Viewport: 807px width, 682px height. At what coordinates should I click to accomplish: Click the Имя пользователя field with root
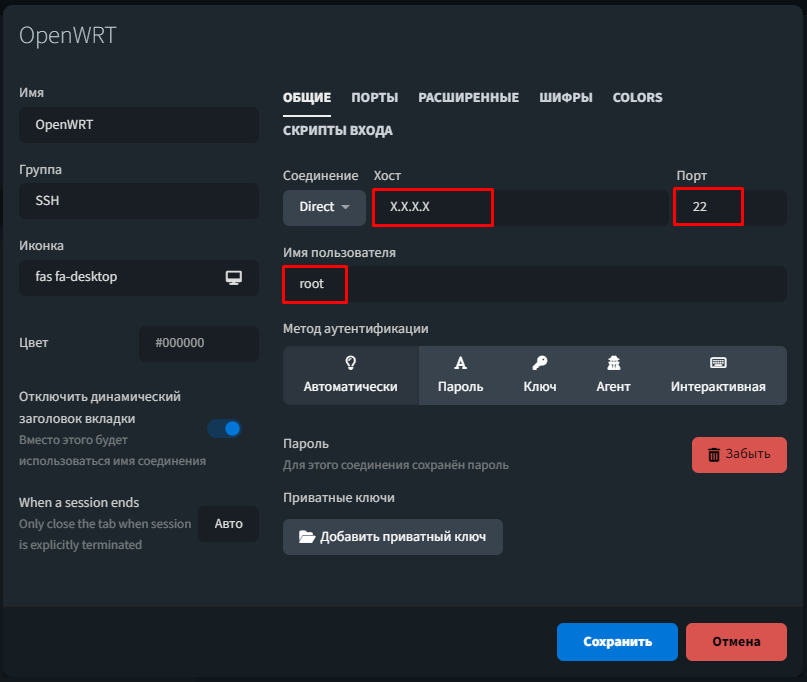pyautogui.click(x=535, y=284)
